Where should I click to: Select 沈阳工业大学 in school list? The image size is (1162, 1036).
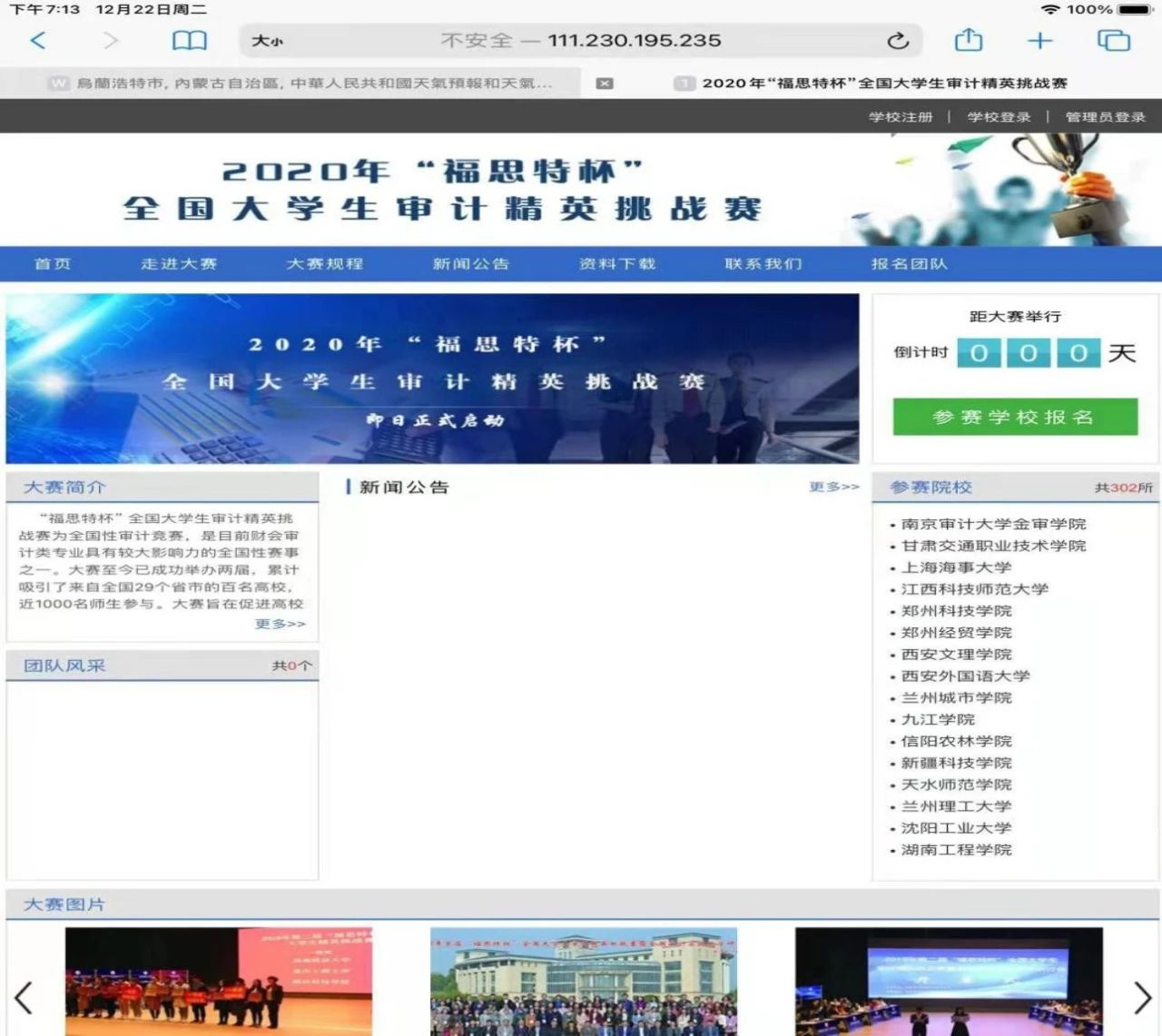[x=956, y=829]
